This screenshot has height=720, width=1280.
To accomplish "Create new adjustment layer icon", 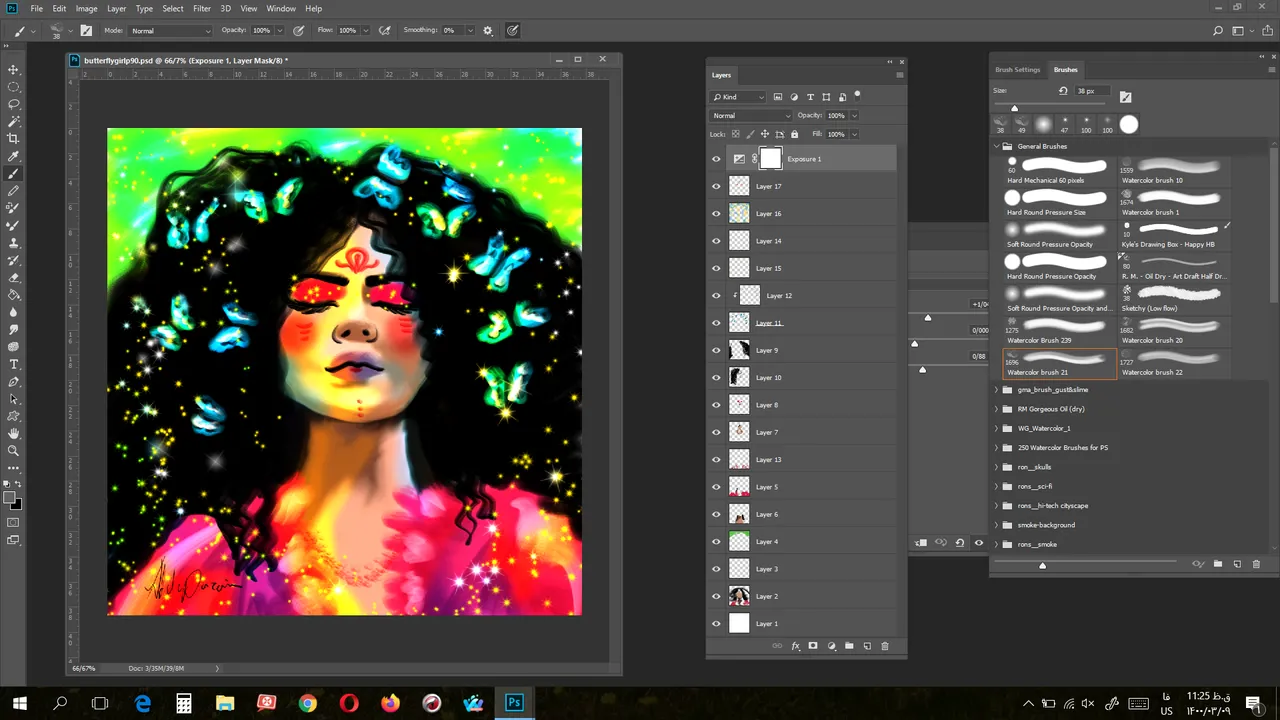I will tap(831, 646).
